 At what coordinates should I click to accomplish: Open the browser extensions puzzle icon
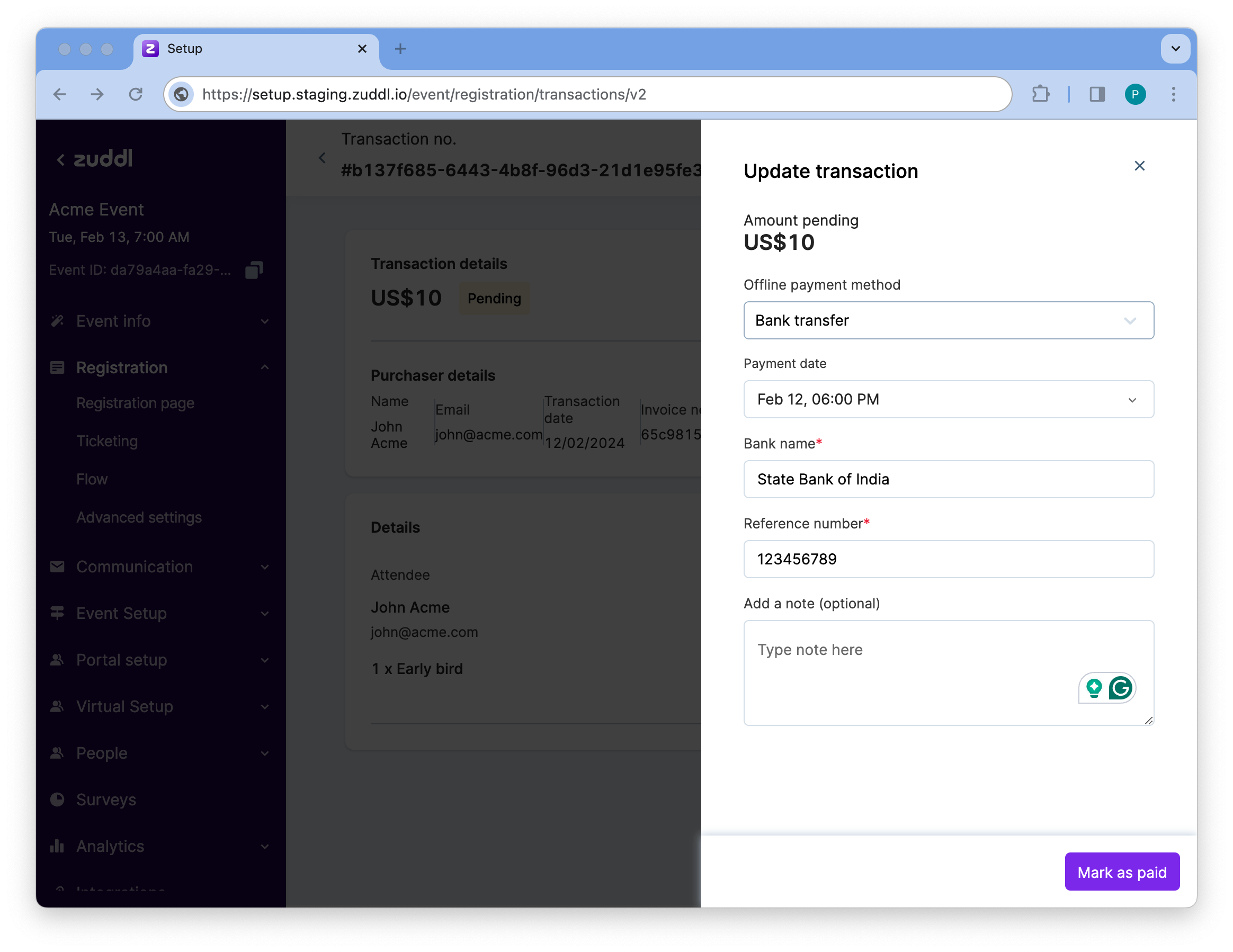(1041, 94)
